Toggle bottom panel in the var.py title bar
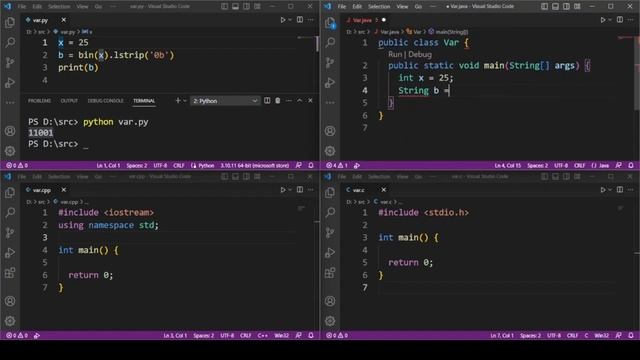 coord(236,7)
